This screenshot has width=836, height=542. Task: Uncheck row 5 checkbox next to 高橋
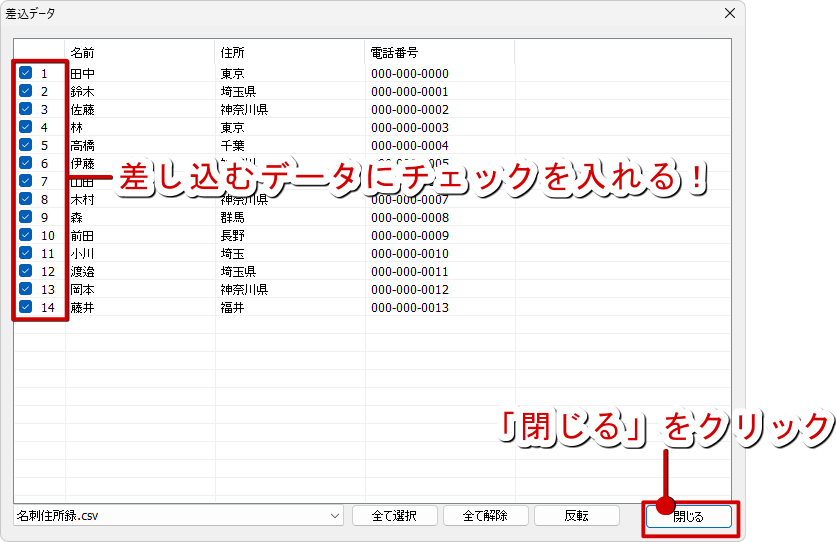pos(26,145)
